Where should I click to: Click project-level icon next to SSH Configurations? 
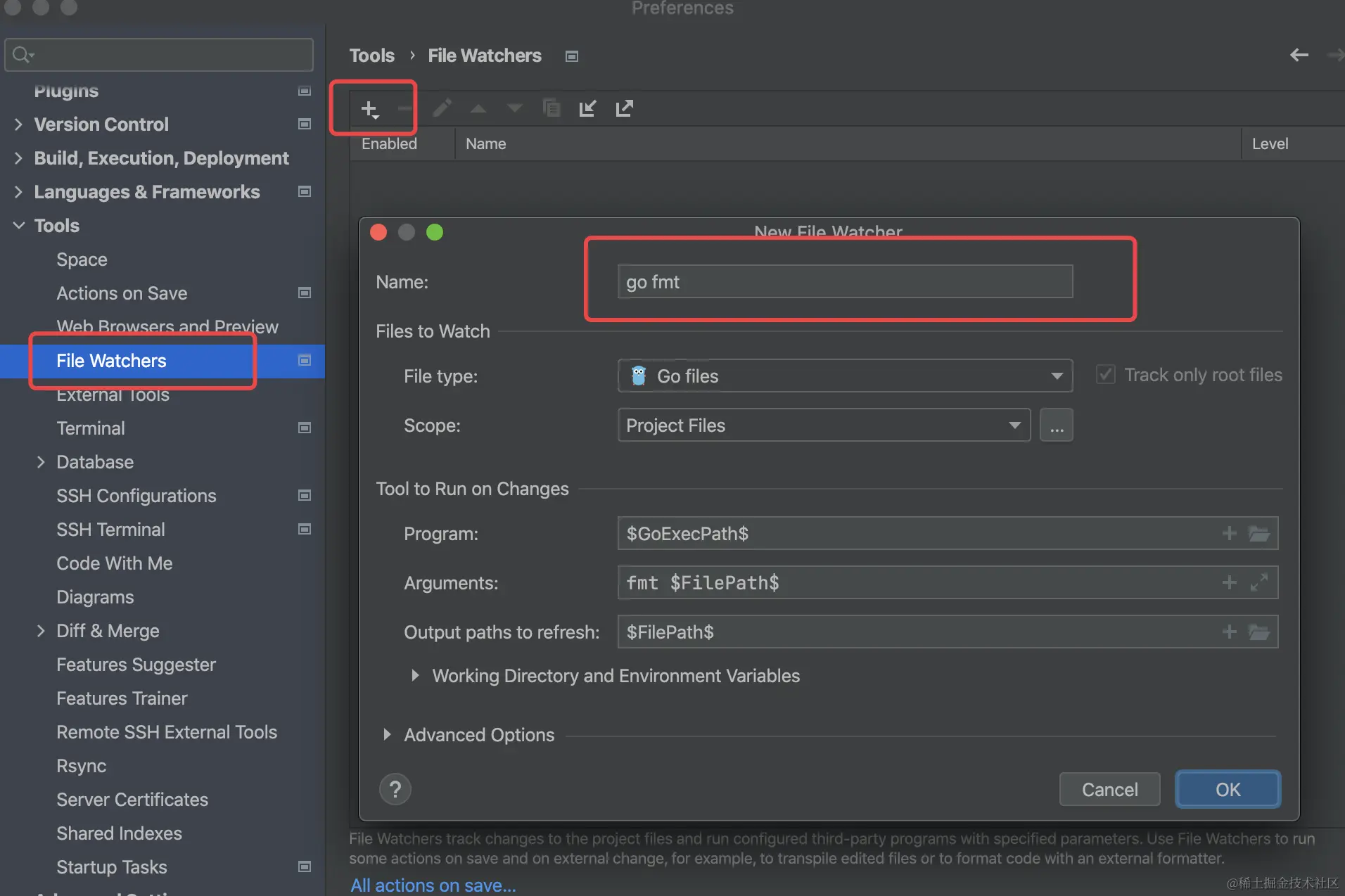pyautogui.click(x=305, y=495)
